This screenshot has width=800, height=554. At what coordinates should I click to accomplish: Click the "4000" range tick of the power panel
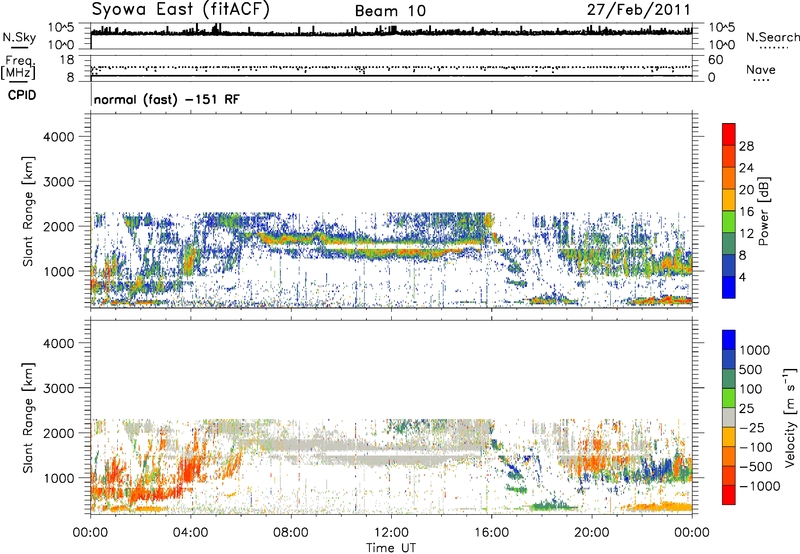pos(59,137)
